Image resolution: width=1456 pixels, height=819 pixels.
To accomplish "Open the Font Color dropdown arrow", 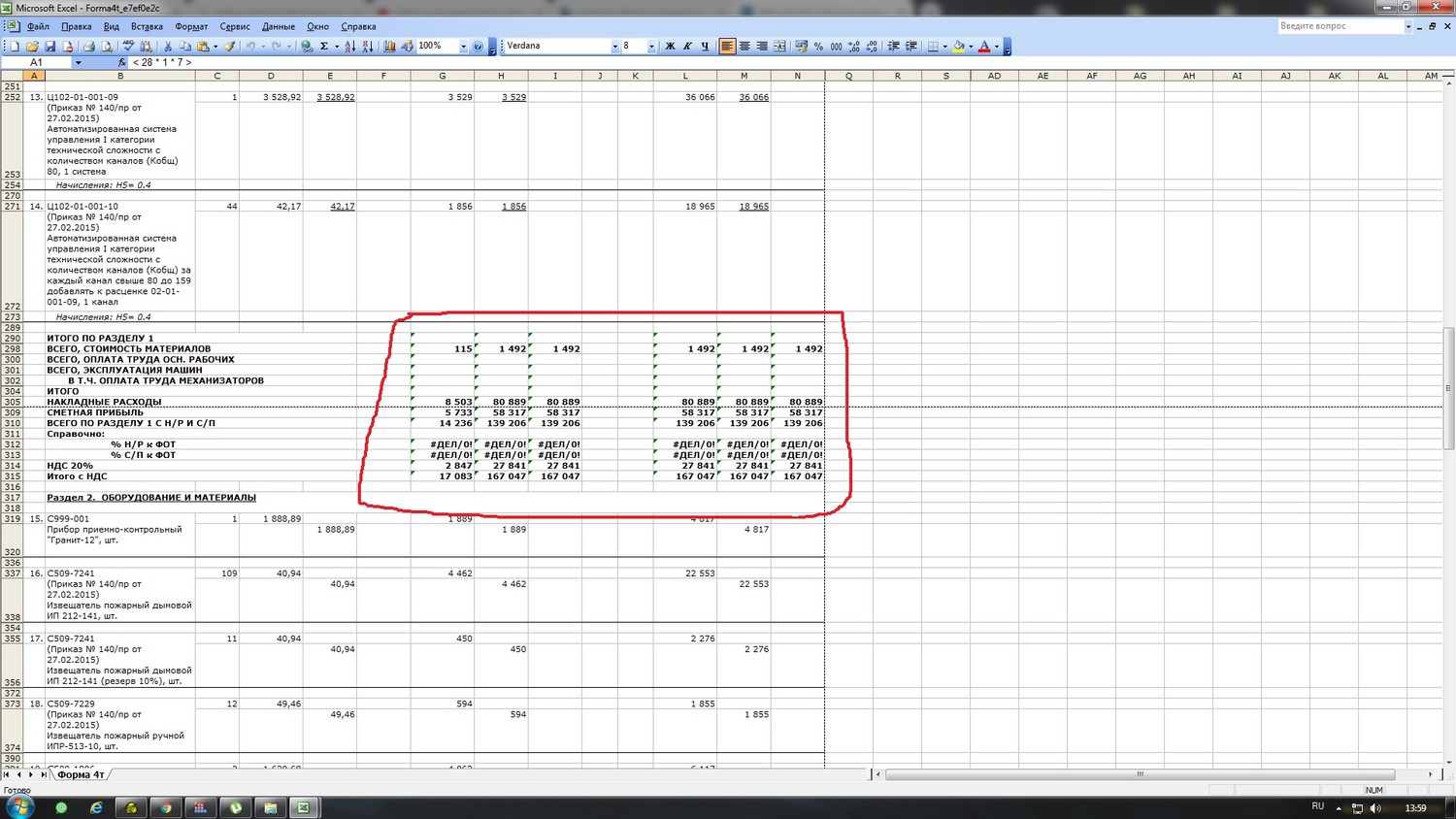I will 996,46.
